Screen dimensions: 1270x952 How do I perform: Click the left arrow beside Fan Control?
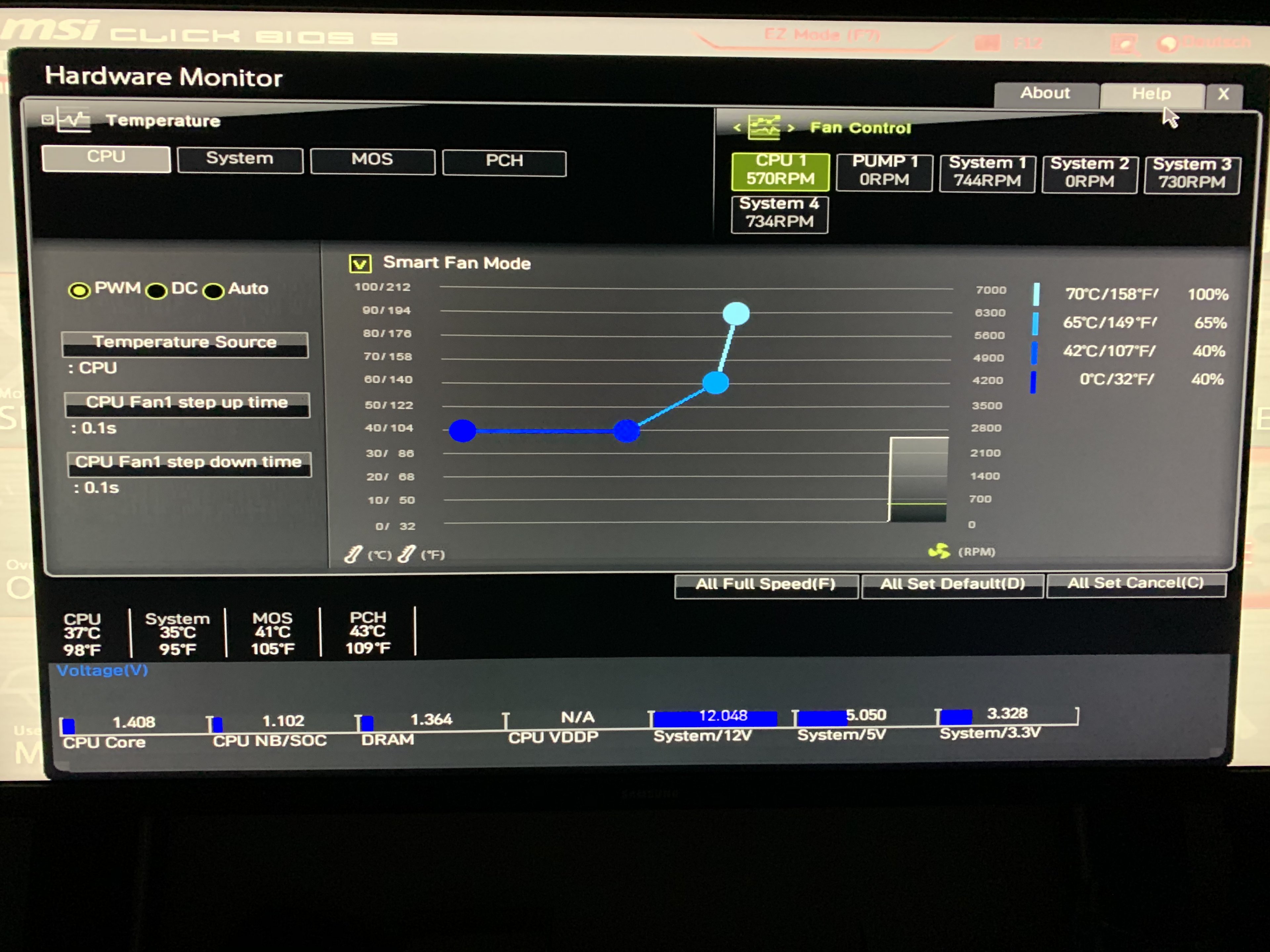pyautogui.click(x=737, y=127)
